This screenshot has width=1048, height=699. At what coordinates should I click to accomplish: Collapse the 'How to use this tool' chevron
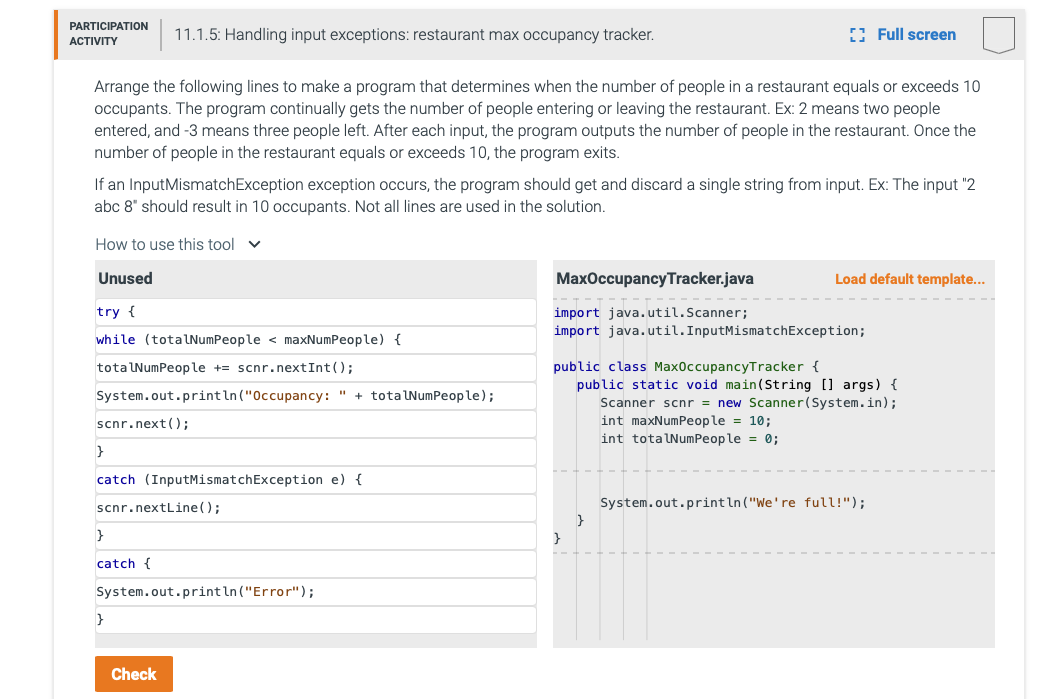[253, 244]
